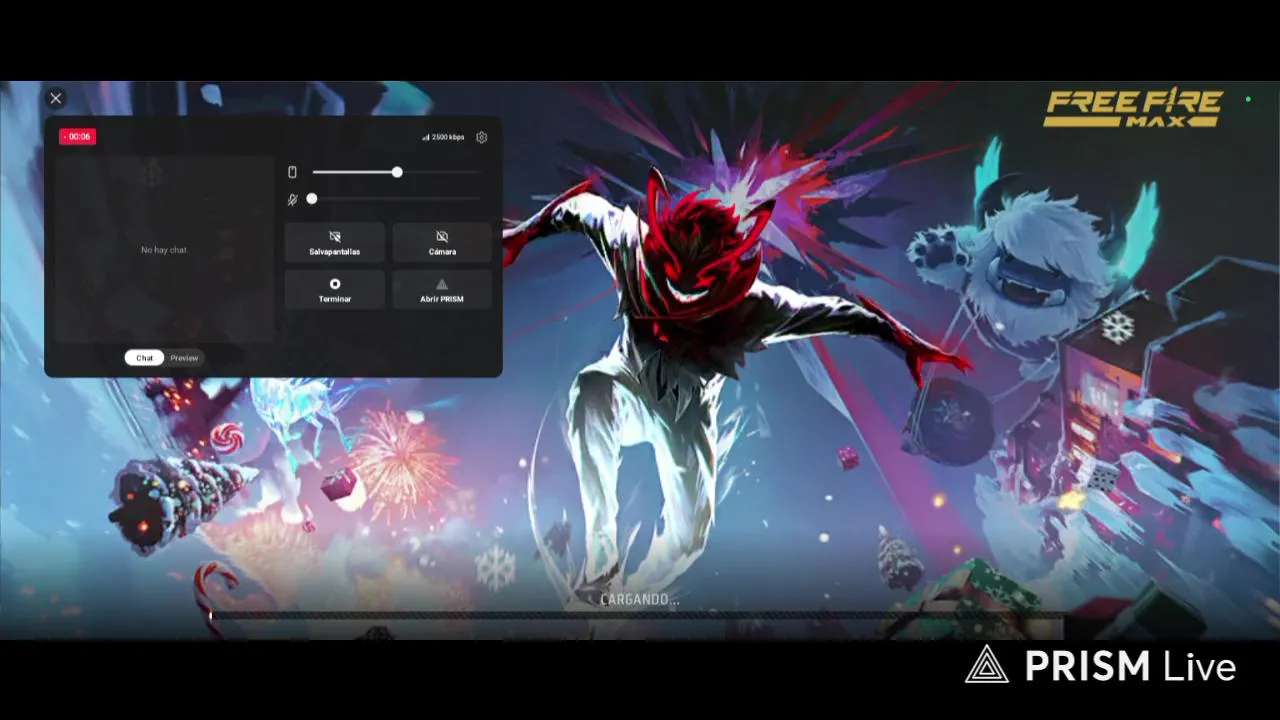Close the PRISM overlay with the X button
This screenshot has height=720, width=1280.
tap(56, 98)
